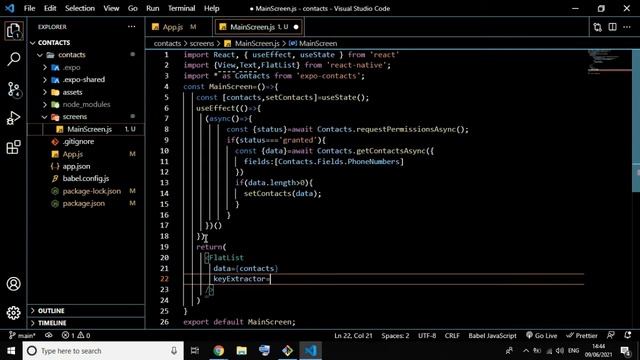
Task: Click the feedback icon in status bar
Action: tap(611, 335)
